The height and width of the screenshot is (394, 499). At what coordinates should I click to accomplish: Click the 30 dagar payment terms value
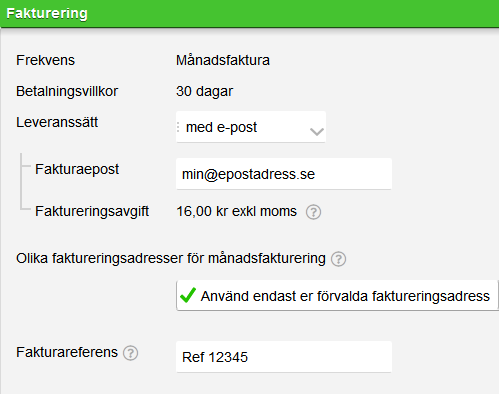tap(204, 91)
